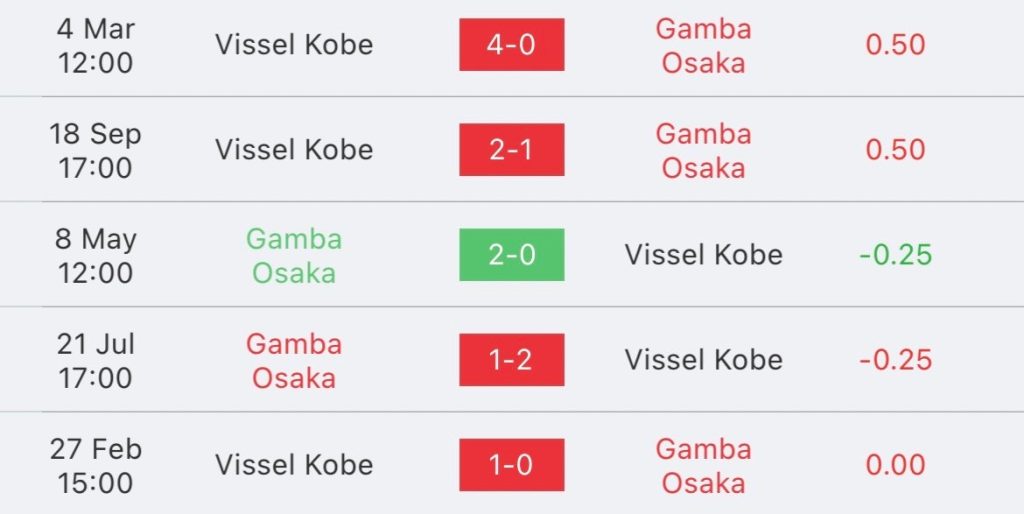The width and height of the screenshot is (1024, 514).
Task: Click Gamba Osaka in 4 Mar match
Action: tap(703, 46)
